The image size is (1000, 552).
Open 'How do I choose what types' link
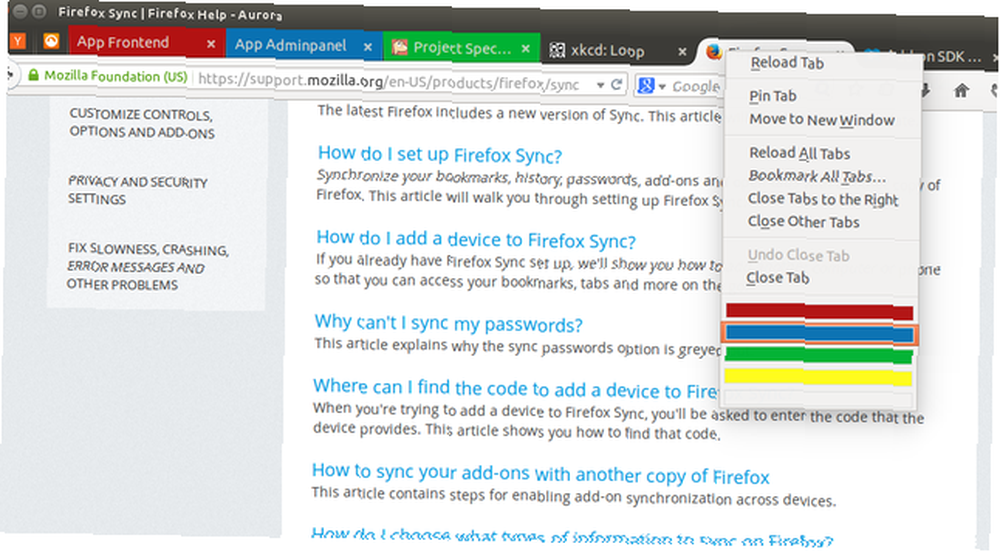point(572,537)
